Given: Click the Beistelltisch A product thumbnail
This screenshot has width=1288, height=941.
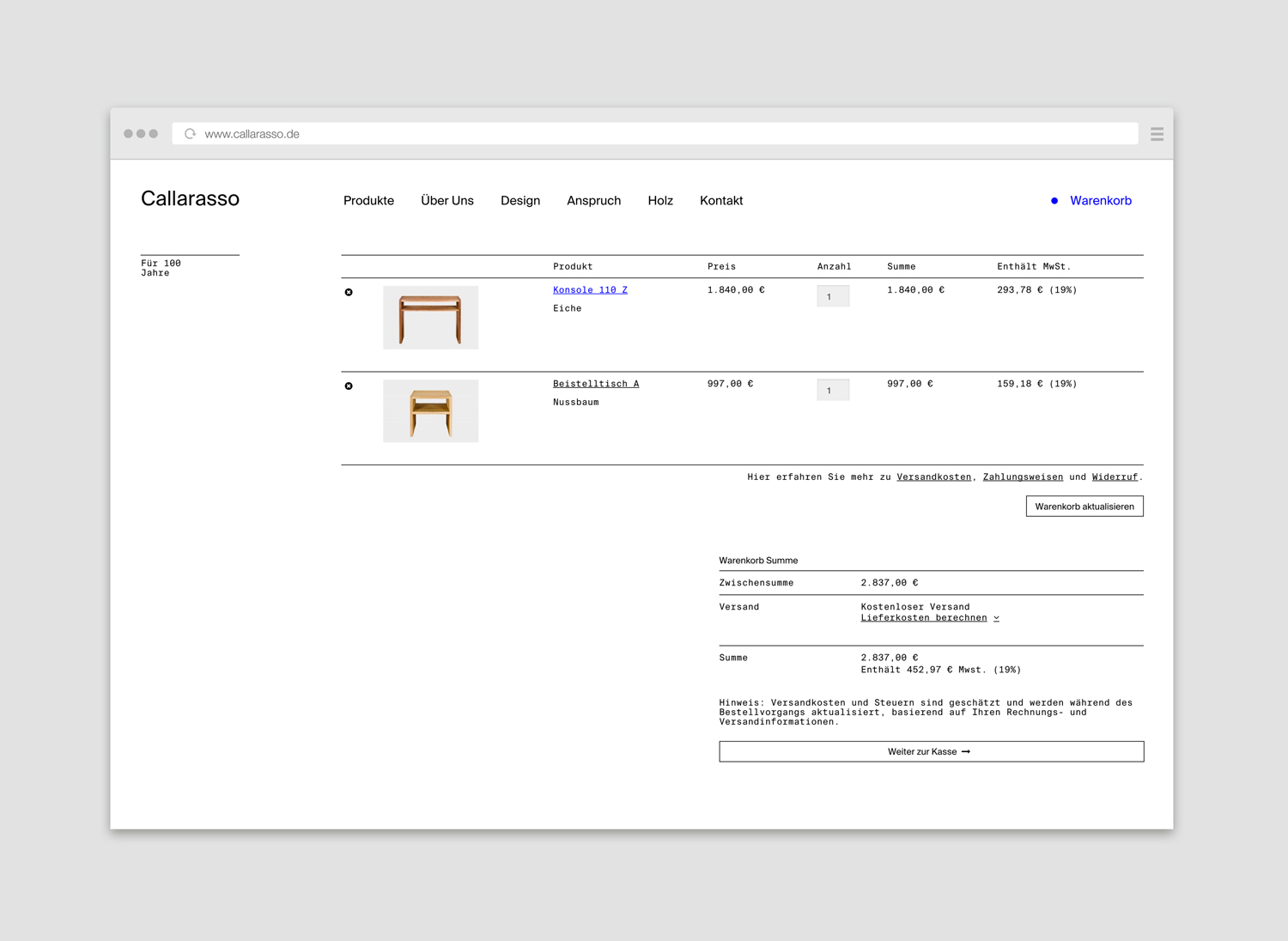Looking at the screenshot, I should click(430, 411).
